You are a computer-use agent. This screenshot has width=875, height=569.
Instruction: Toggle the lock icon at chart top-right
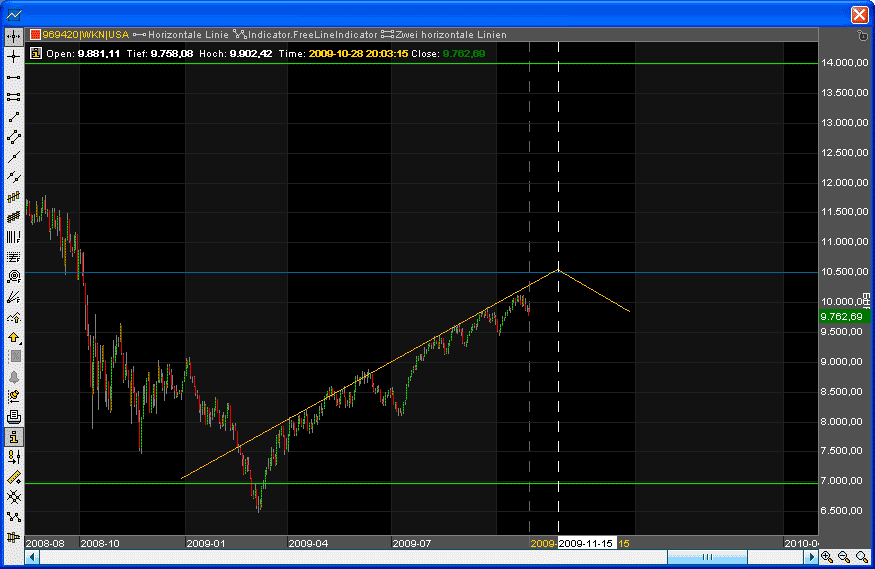pyautogui.click(x=863, y=35)
